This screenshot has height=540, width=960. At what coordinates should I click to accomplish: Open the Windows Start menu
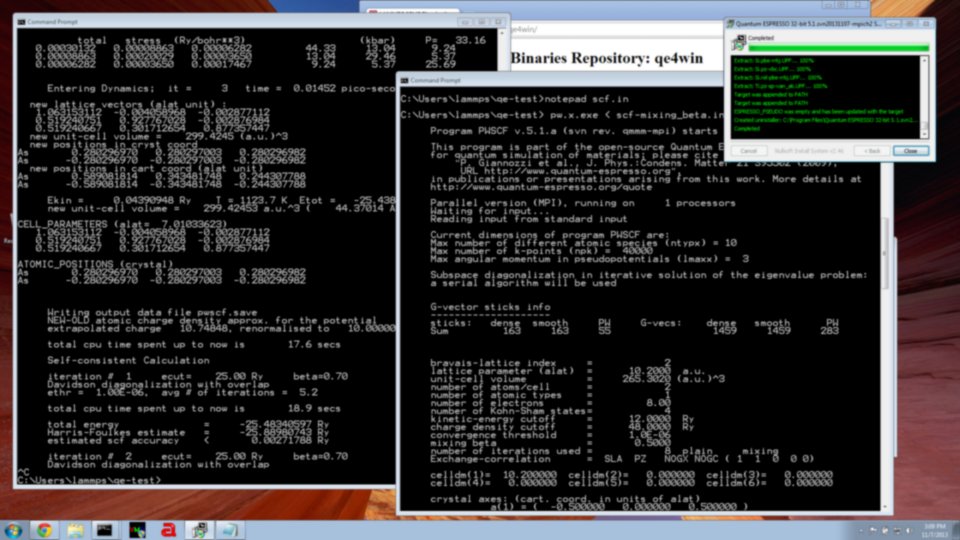tap(14, 529)
